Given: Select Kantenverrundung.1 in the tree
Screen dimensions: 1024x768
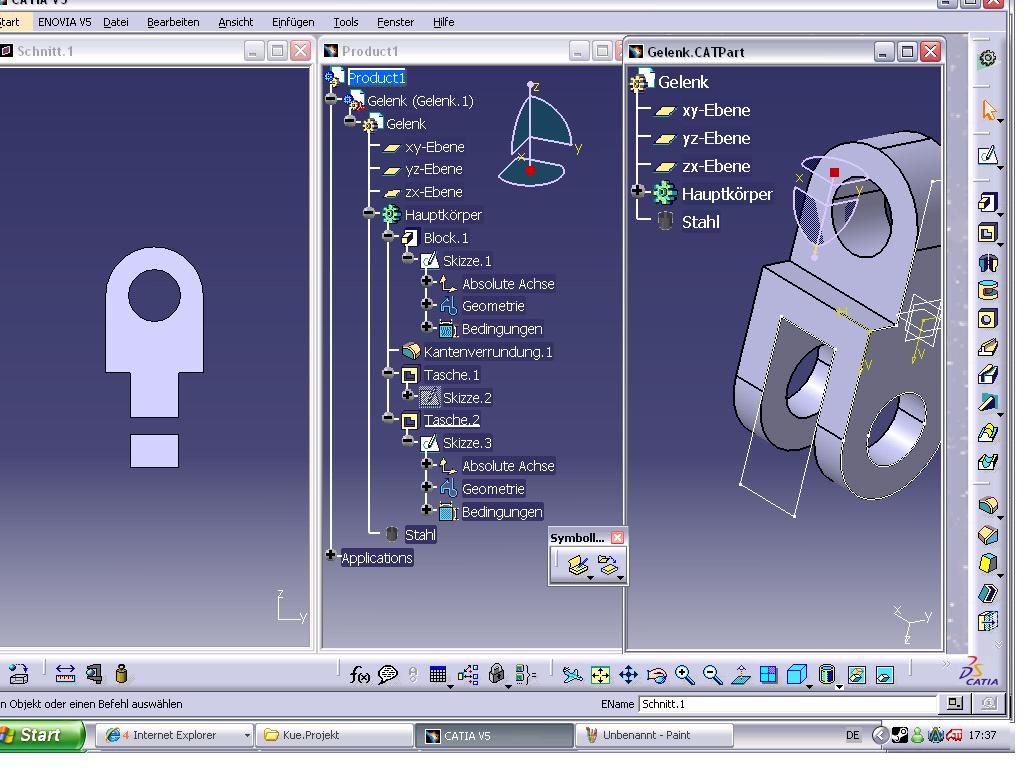Looking at the screenshot, I should [488, 352].
